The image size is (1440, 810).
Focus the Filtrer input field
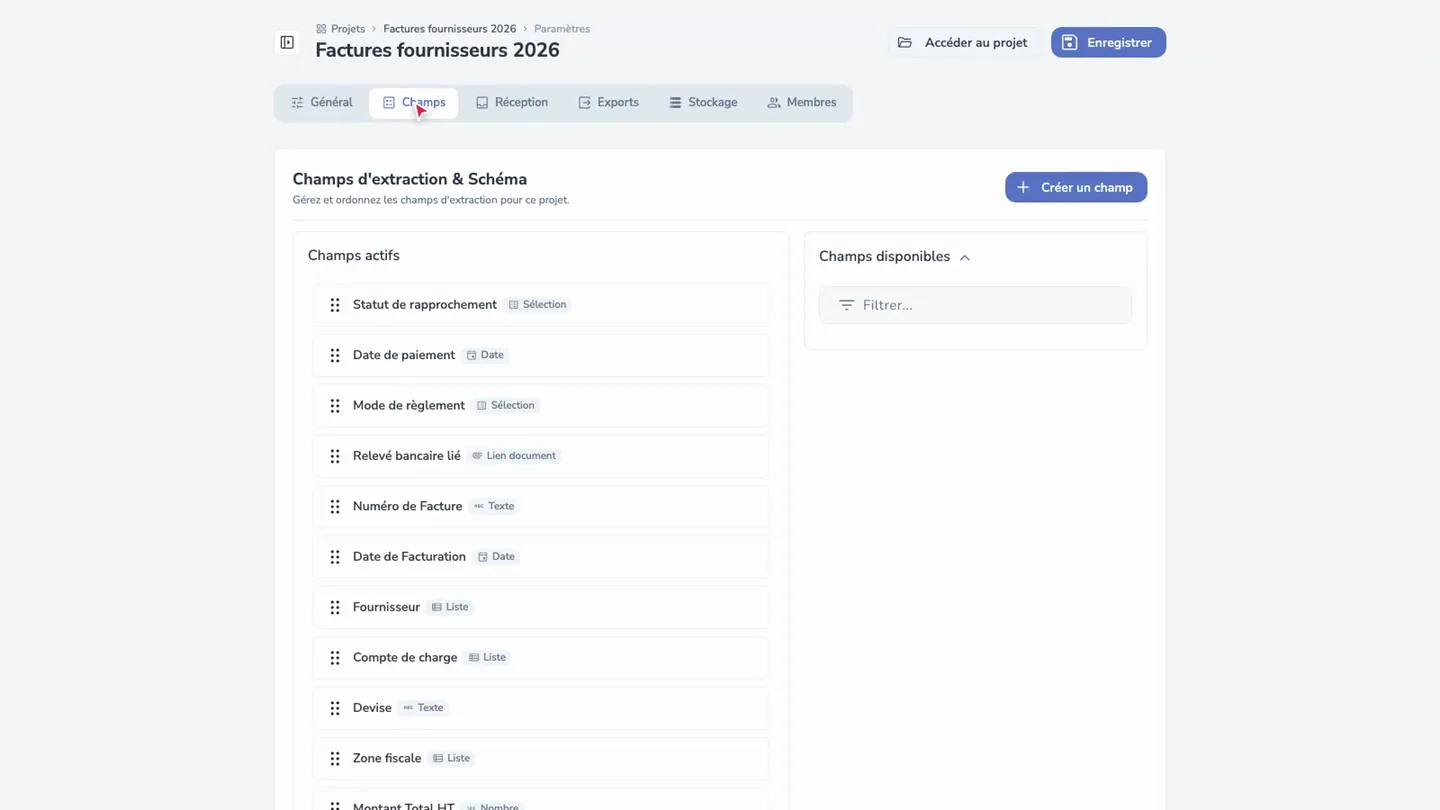click(975, 305)
